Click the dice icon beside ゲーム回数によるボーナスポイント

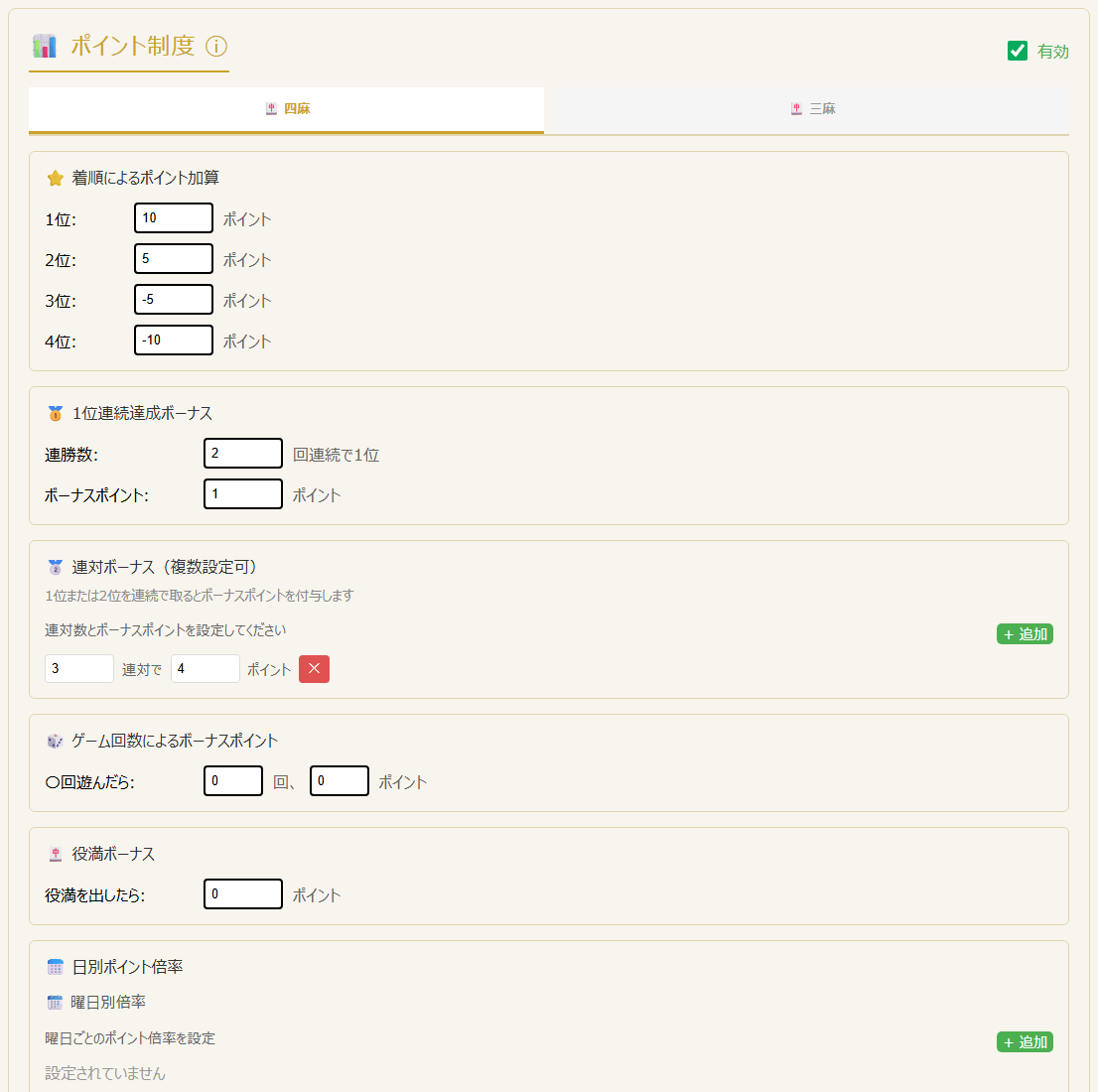56,742
